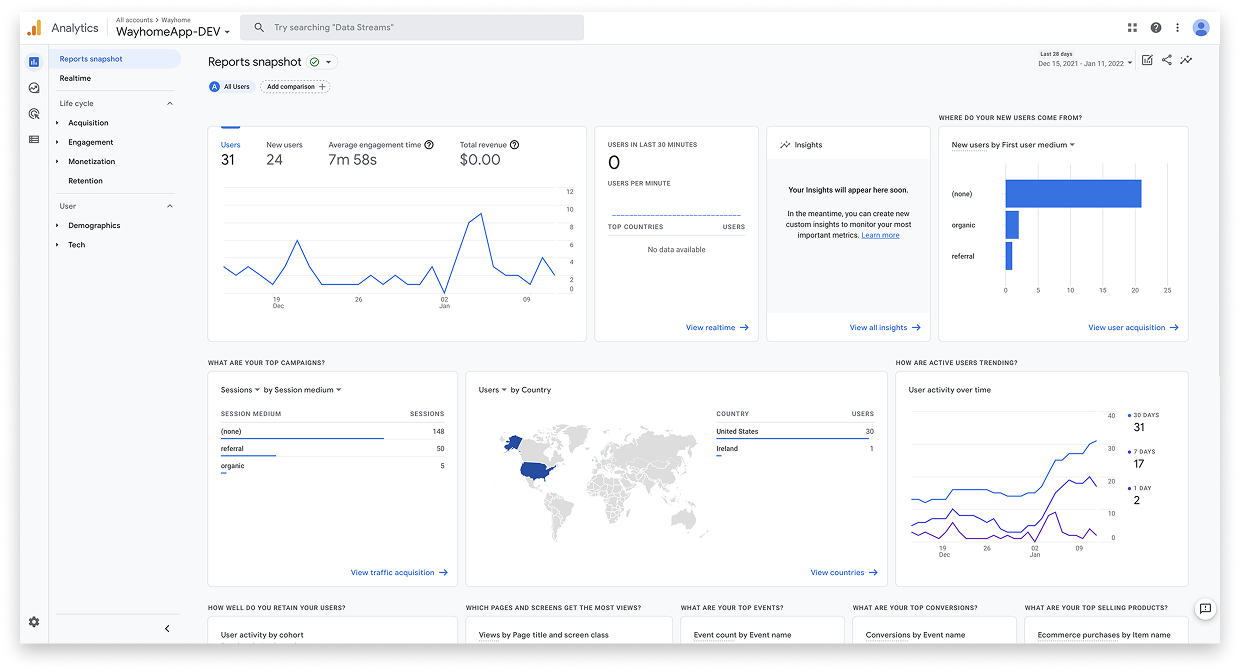
Task: Open the user account avatar
Action: pyautogui.click(x=1201, y=28)
